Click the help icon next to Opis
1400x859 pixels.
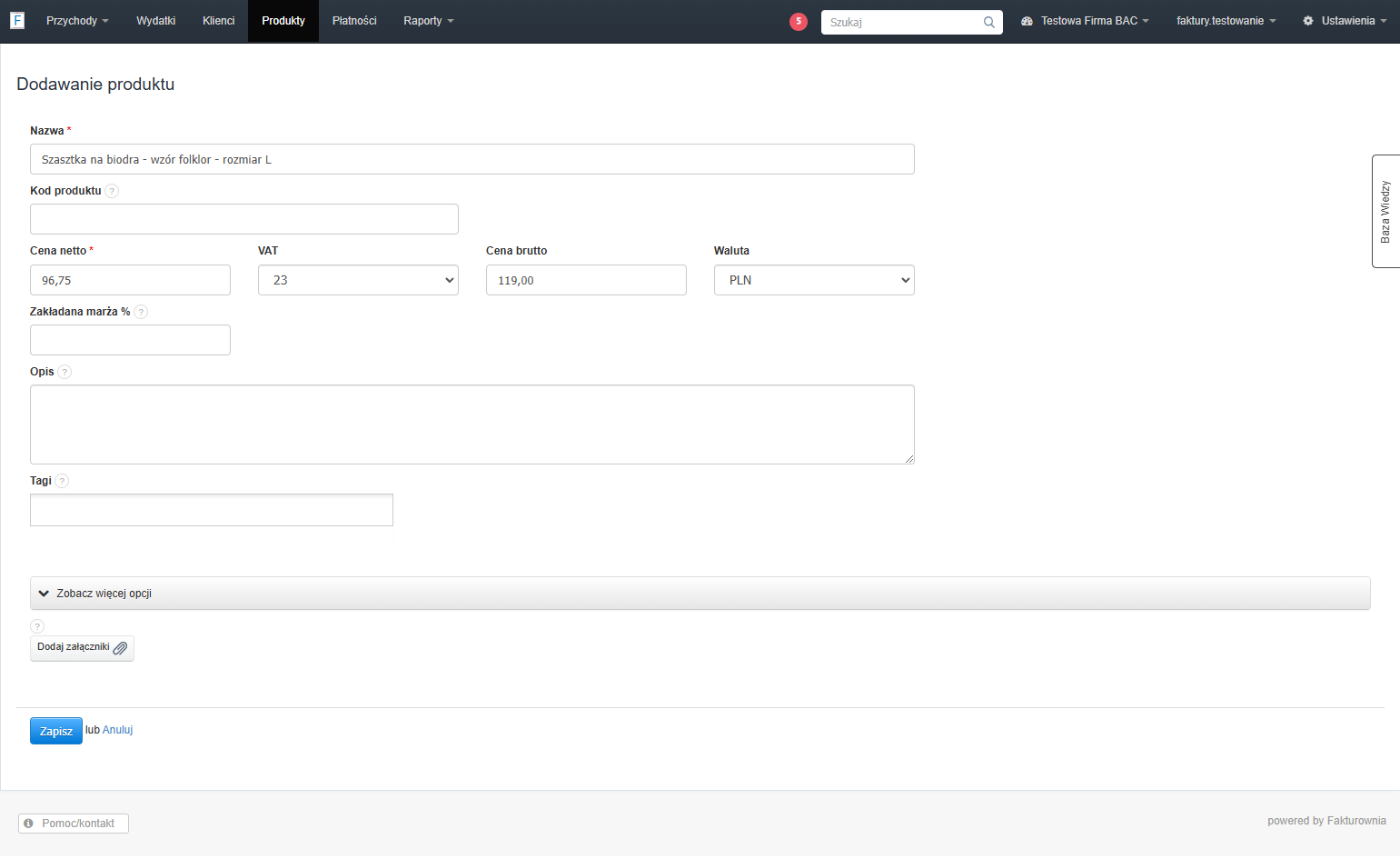click(65, 372)
